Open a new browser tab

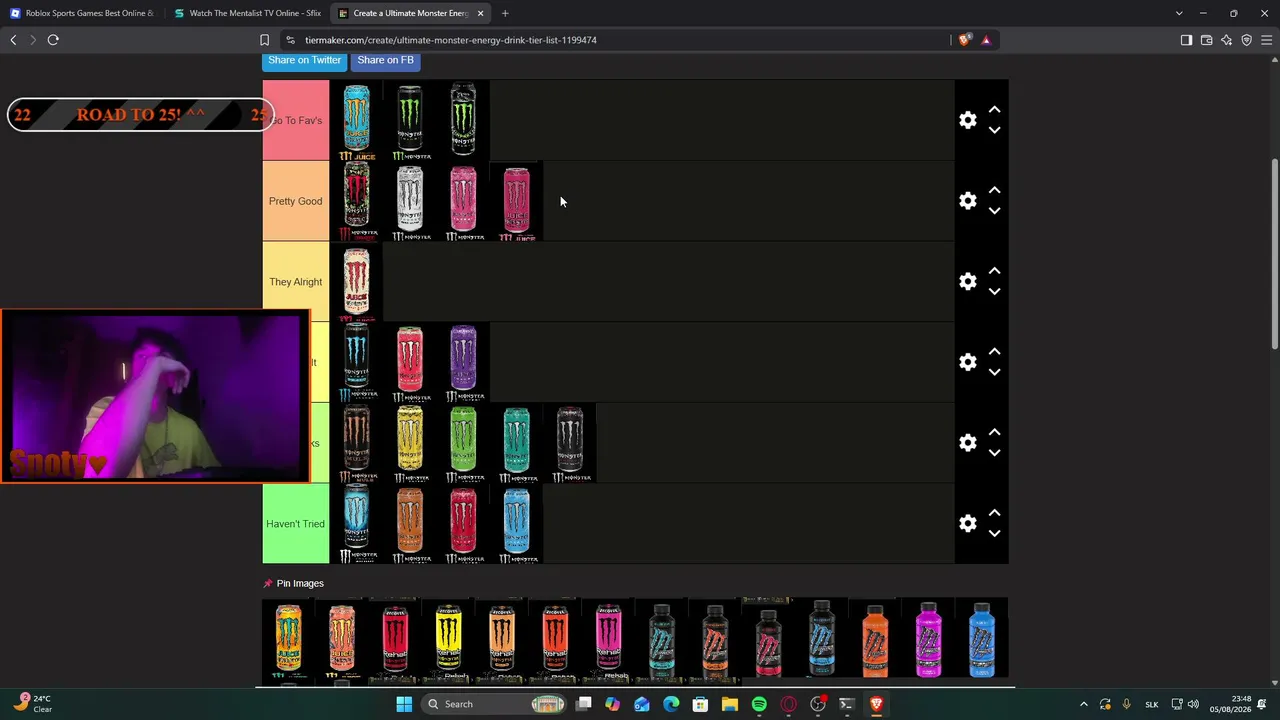coord(505,13)
